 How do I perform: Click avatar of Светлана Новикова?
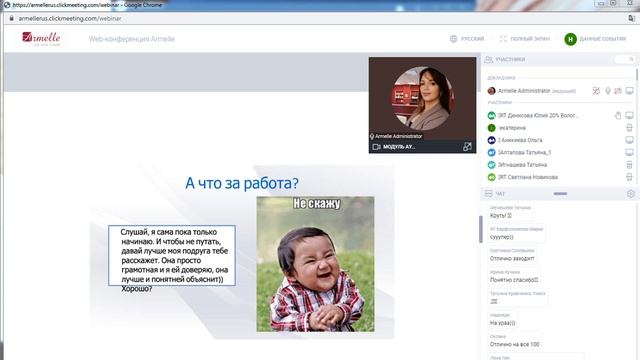(x=491, y=177)
